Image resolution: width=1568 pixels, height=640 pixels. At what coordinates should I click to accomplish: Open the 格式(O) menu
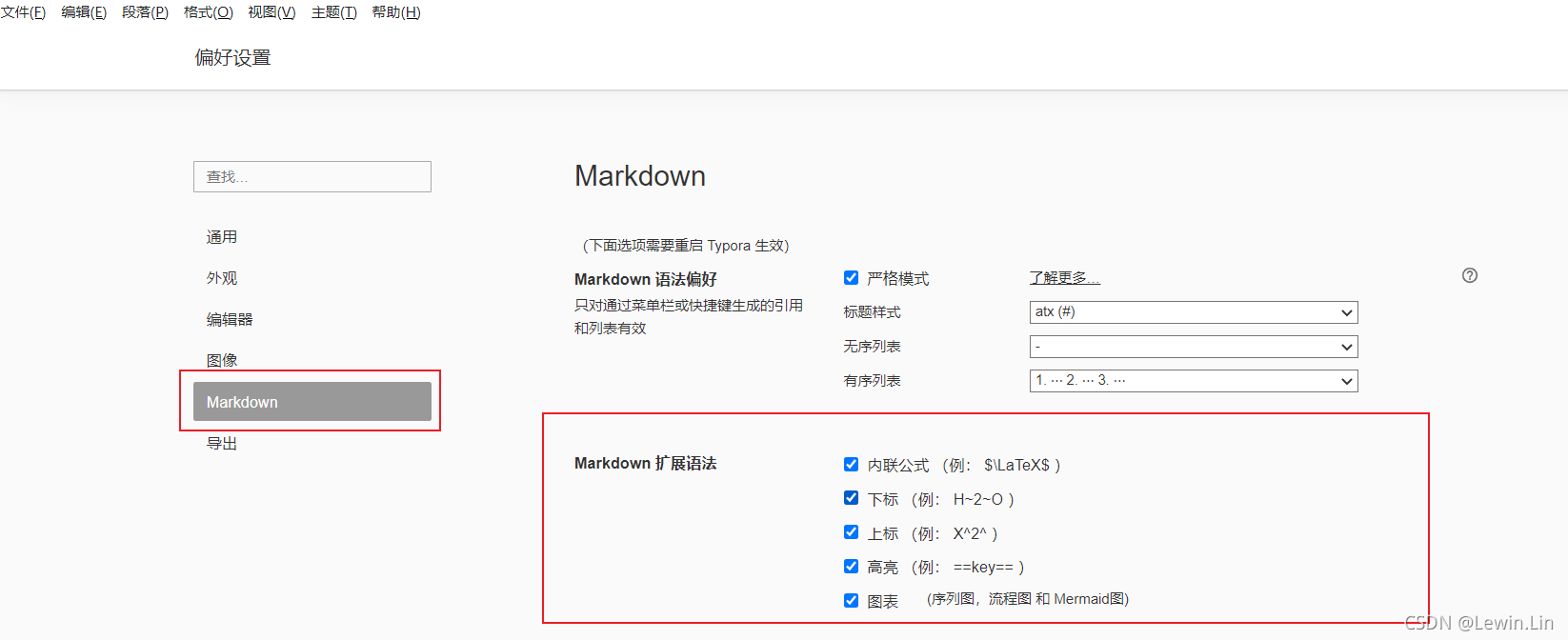click(x=208, y=12)
